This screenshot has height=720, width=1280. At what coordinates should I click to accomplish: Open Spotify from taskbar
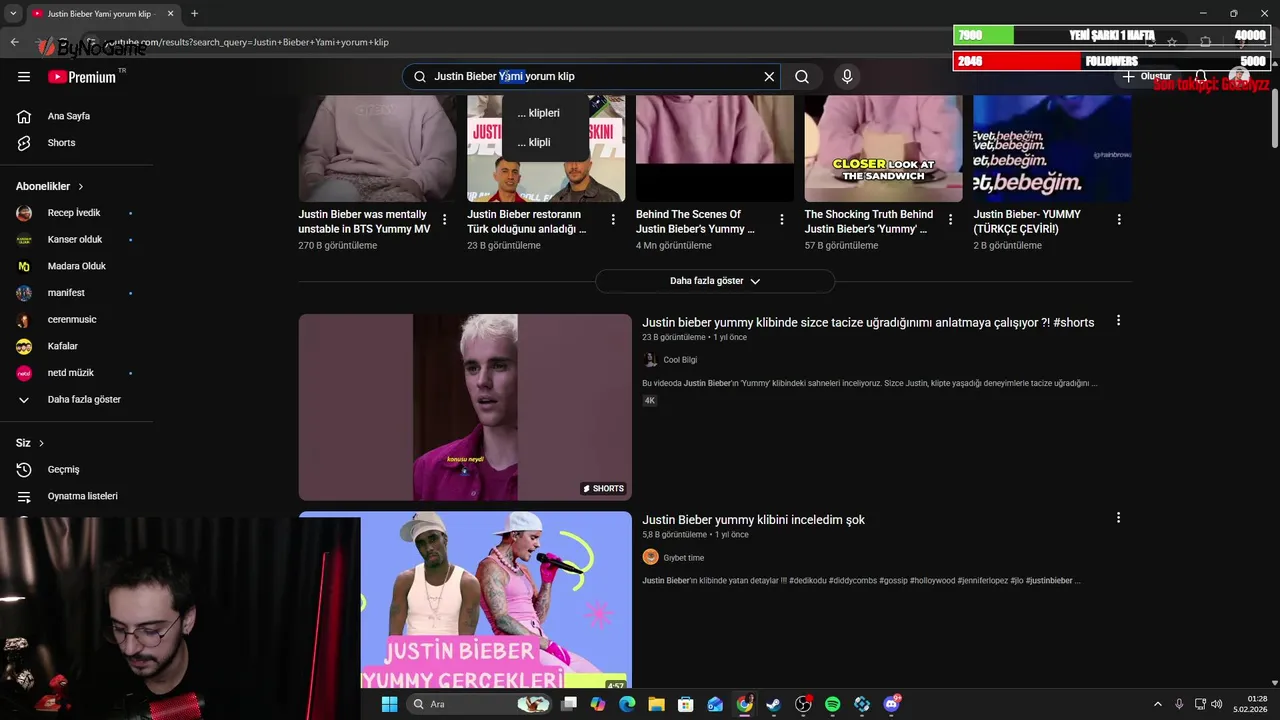[832, 704]
